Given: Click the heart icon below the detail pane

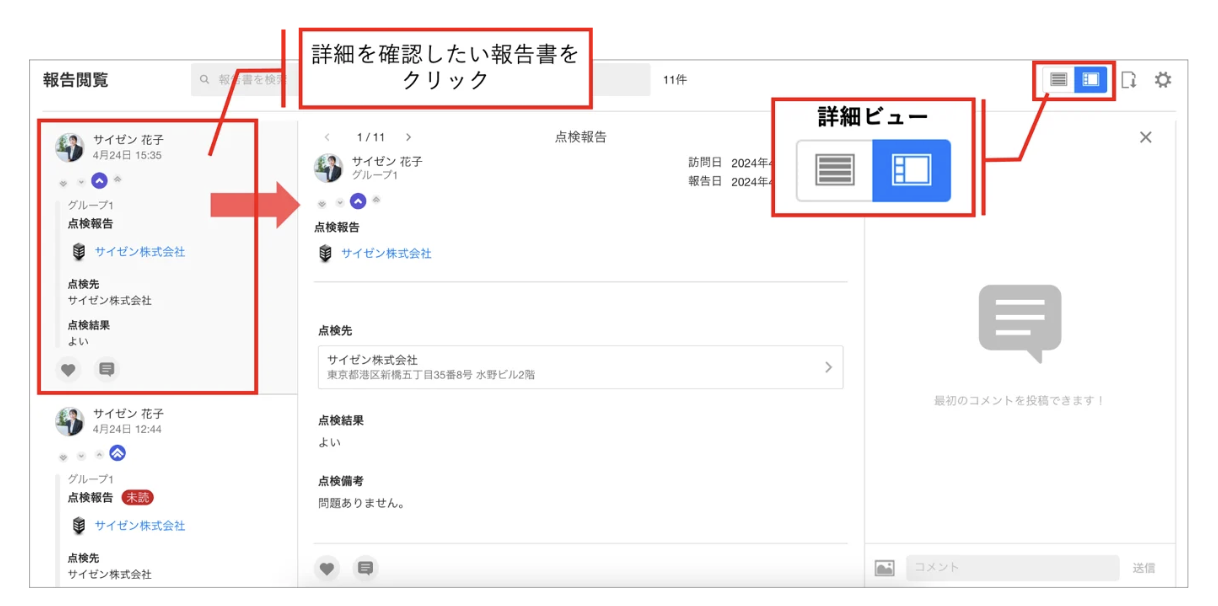Looking at the screenshot, I should pyautogui.click(x=327, y=569).
